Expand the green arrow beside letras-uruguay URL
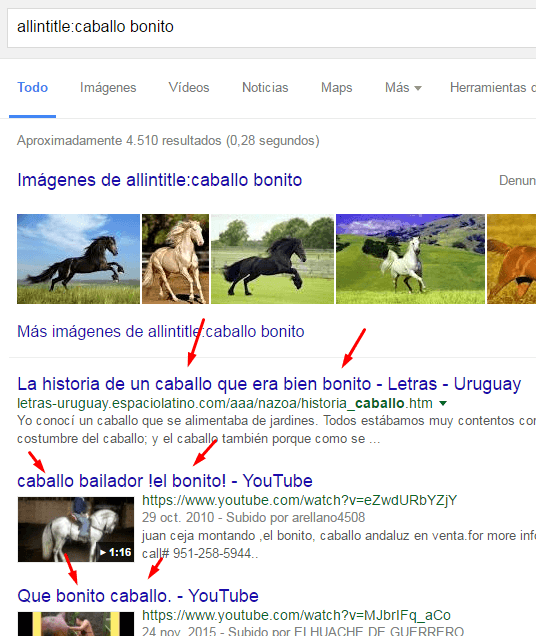 (443, 404)
